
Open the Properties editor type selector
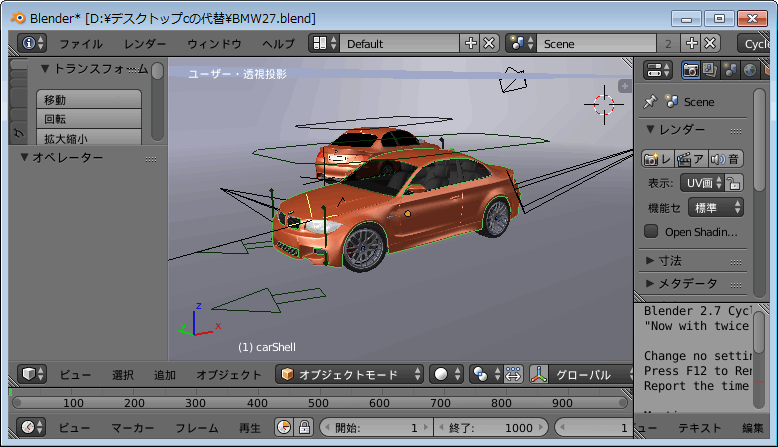tap(658, 70)
